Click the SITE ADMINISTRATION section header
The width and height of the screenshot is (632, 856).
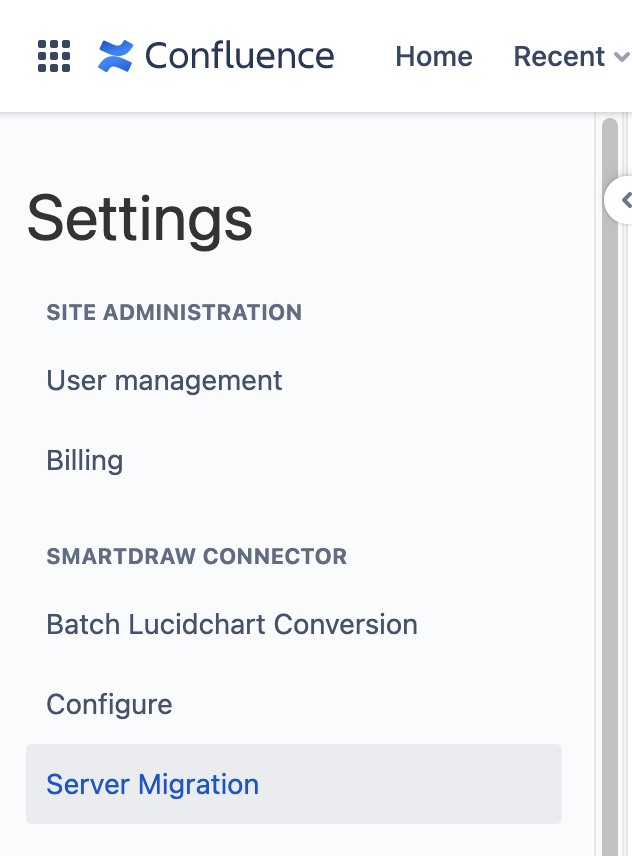click(174, 312)
